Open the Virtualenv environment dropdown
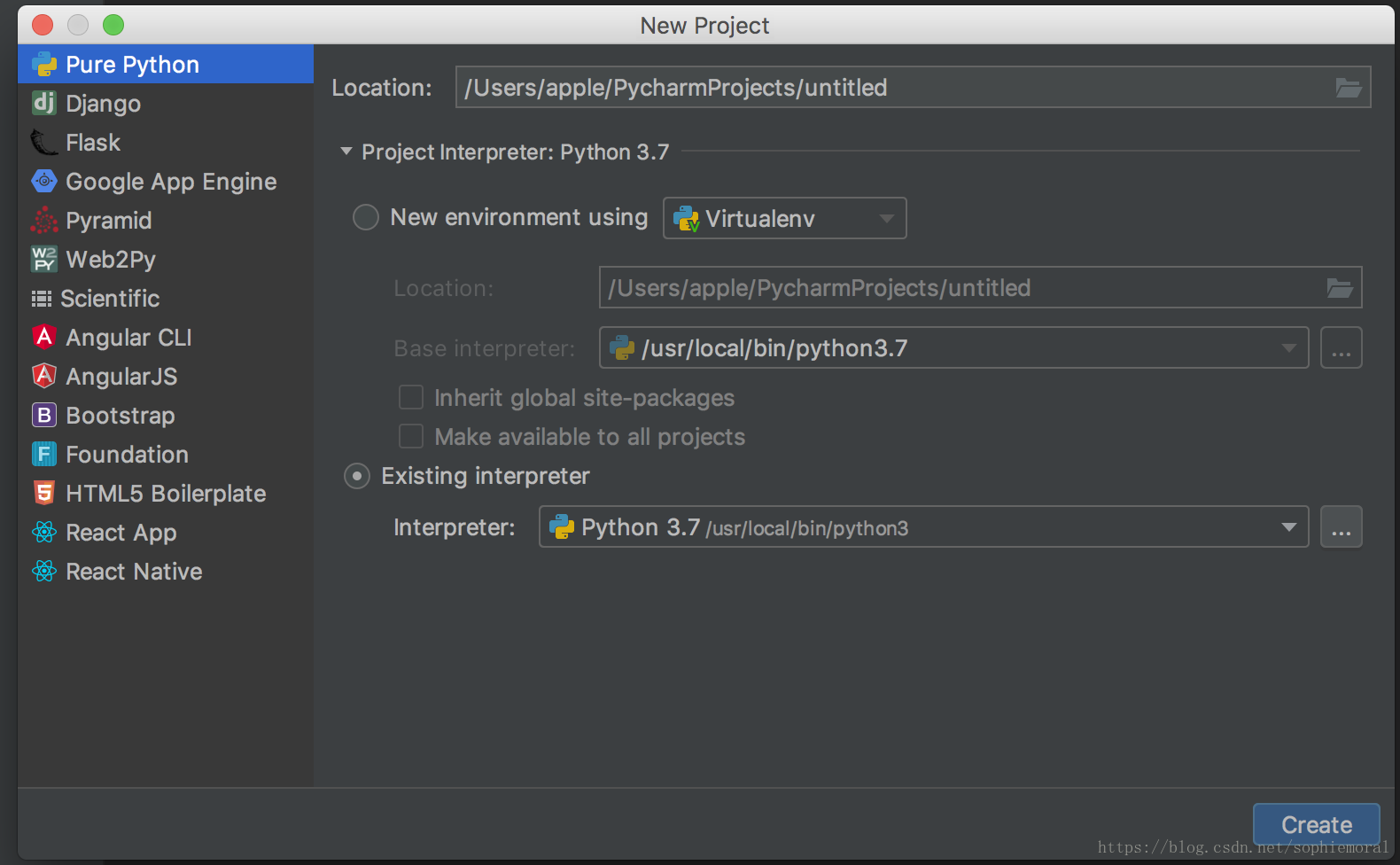The image size is (1400, 865). pos(784,218)
